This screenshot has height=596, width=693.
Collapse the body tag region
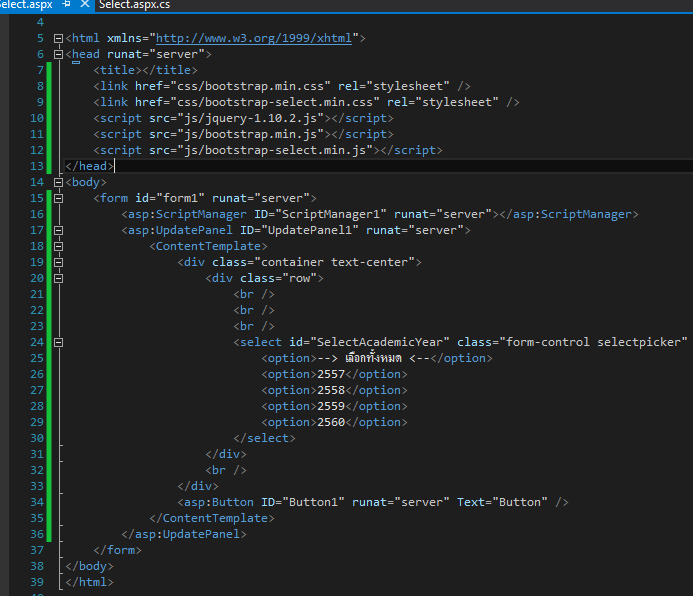tap(58, 182)
